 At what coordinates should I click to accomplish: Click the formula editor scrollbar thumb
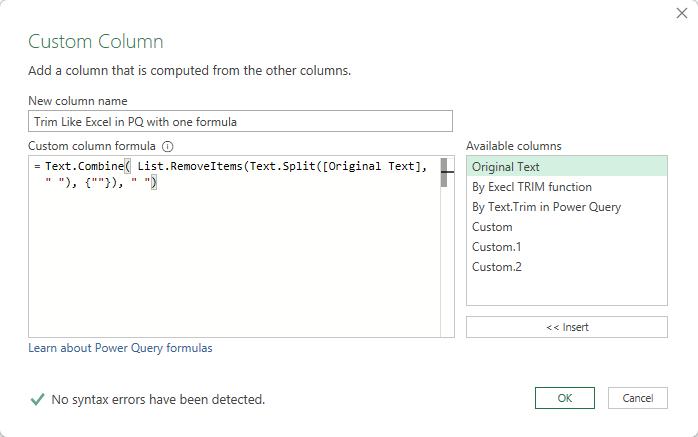443,173
